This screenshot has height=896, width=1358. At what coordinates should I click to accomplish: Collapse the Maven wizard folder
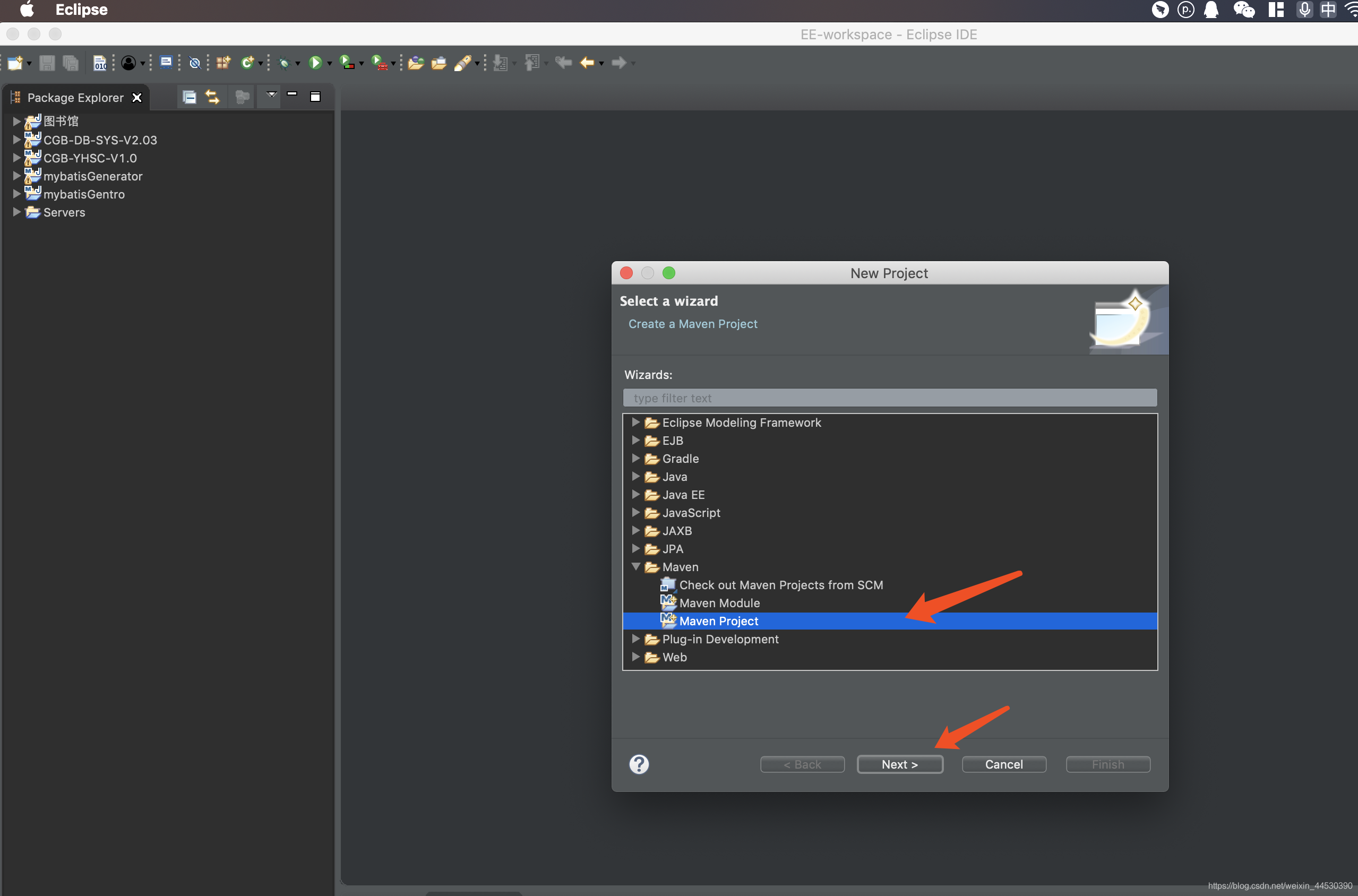point(635,567)
